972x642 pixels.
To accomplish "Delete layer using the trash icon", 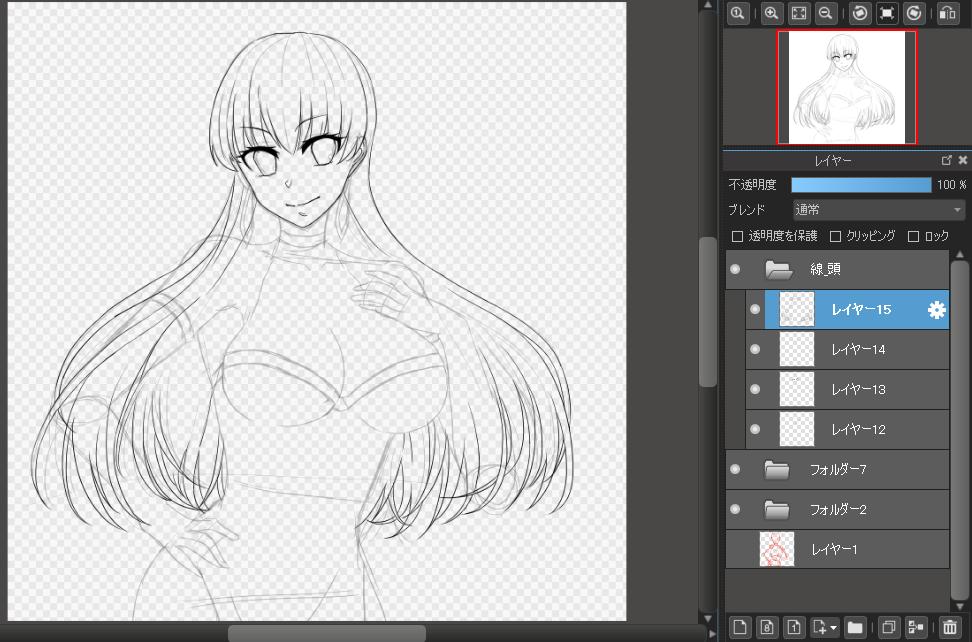I will point(950,627).
